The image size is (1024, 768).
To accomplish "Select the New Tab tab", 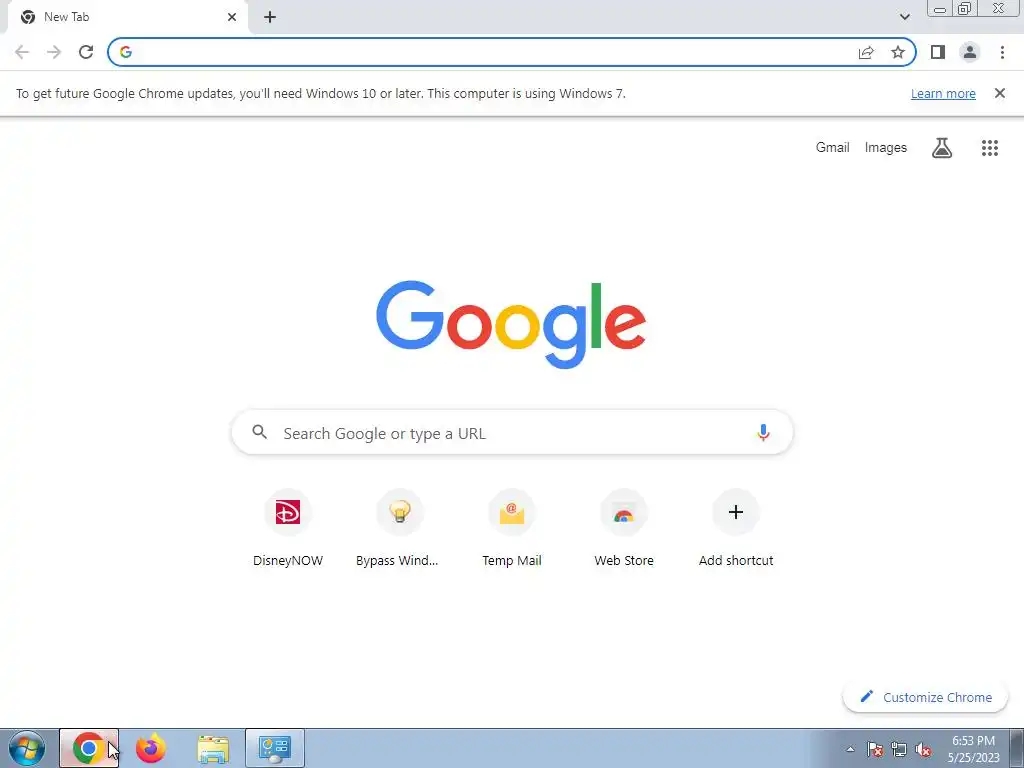I will 127,17.
